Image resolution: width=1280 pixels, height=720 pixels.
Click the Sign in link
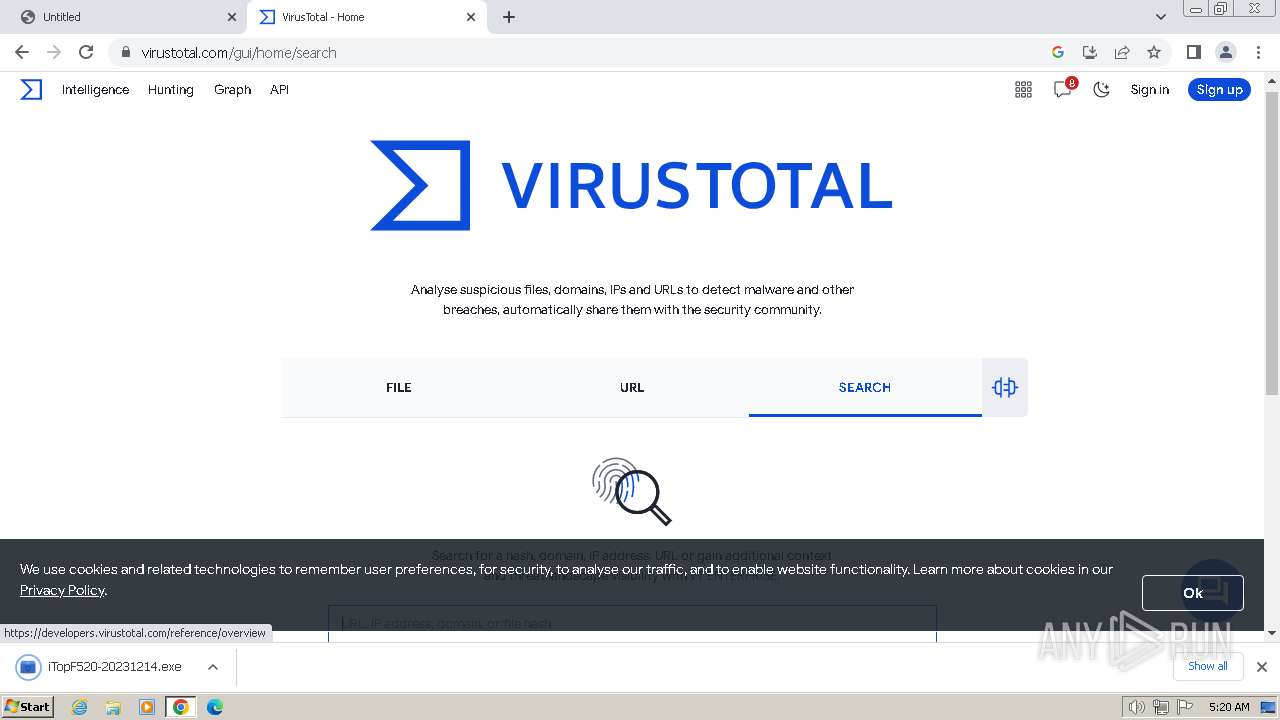(x=1149, y=90)
